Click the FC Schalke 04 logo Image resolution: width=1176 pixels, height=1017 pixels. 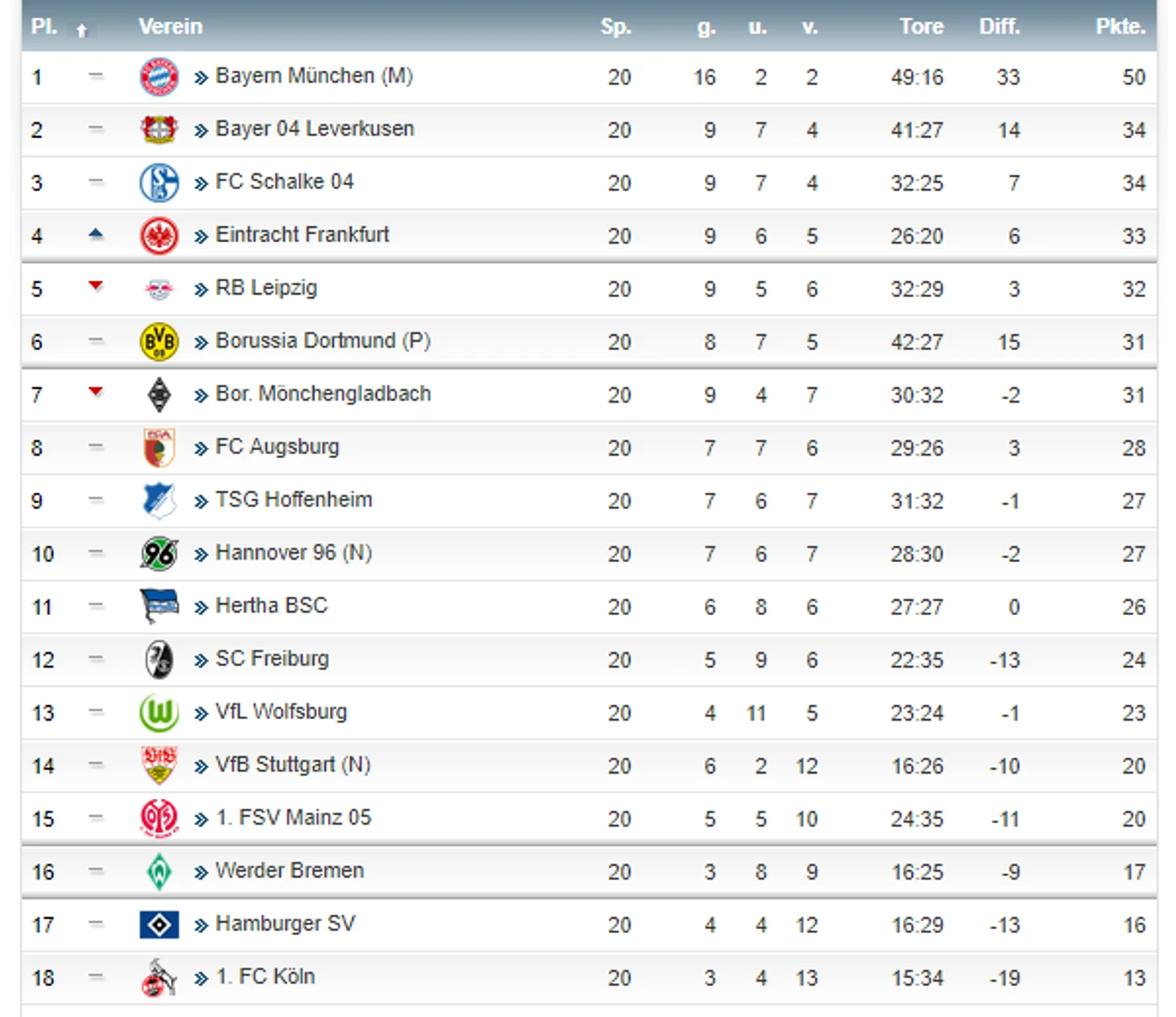pyautogui.click(x=159, y=183)
